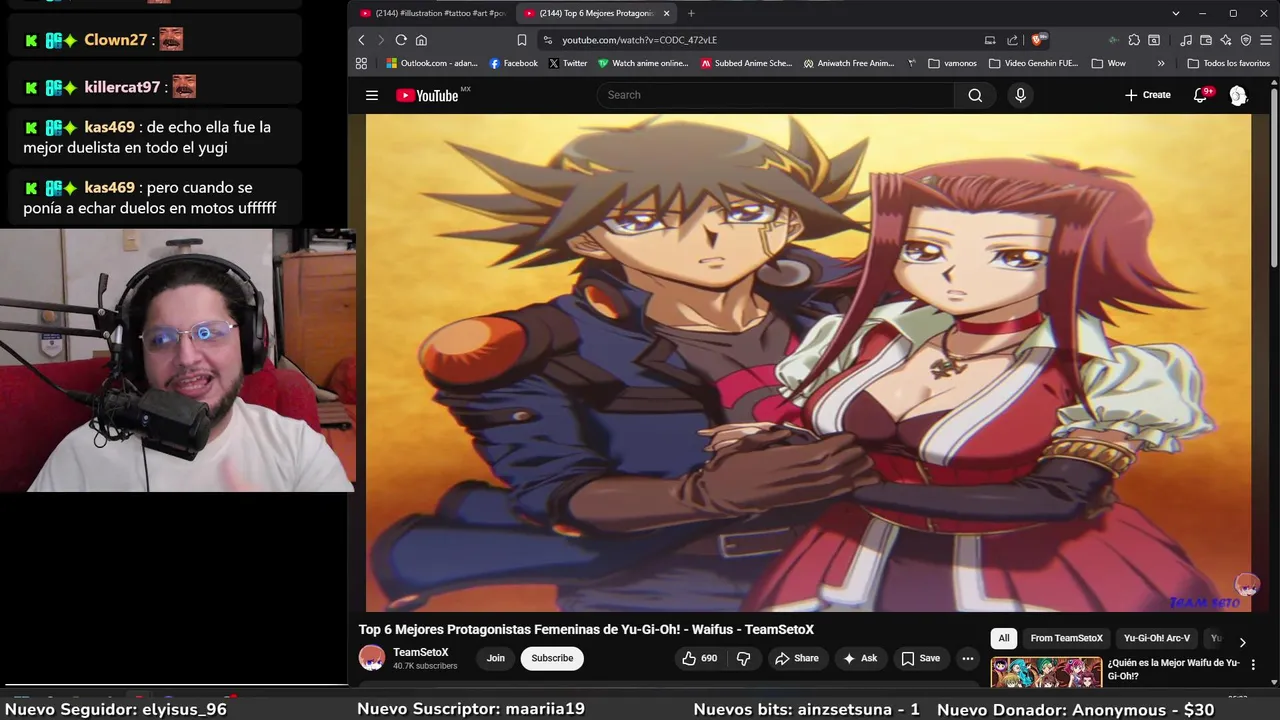Click Clown27 username in chat
Viewport: 1280px width, 720px height.
(116, 40)
